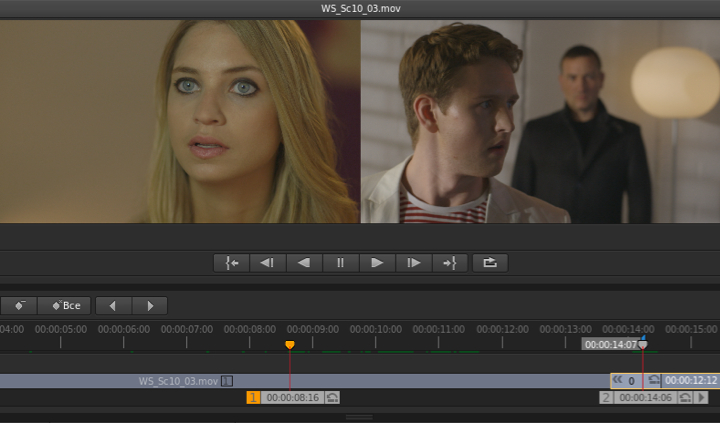Edit the 0 offset value field

(x=632, y=381)
